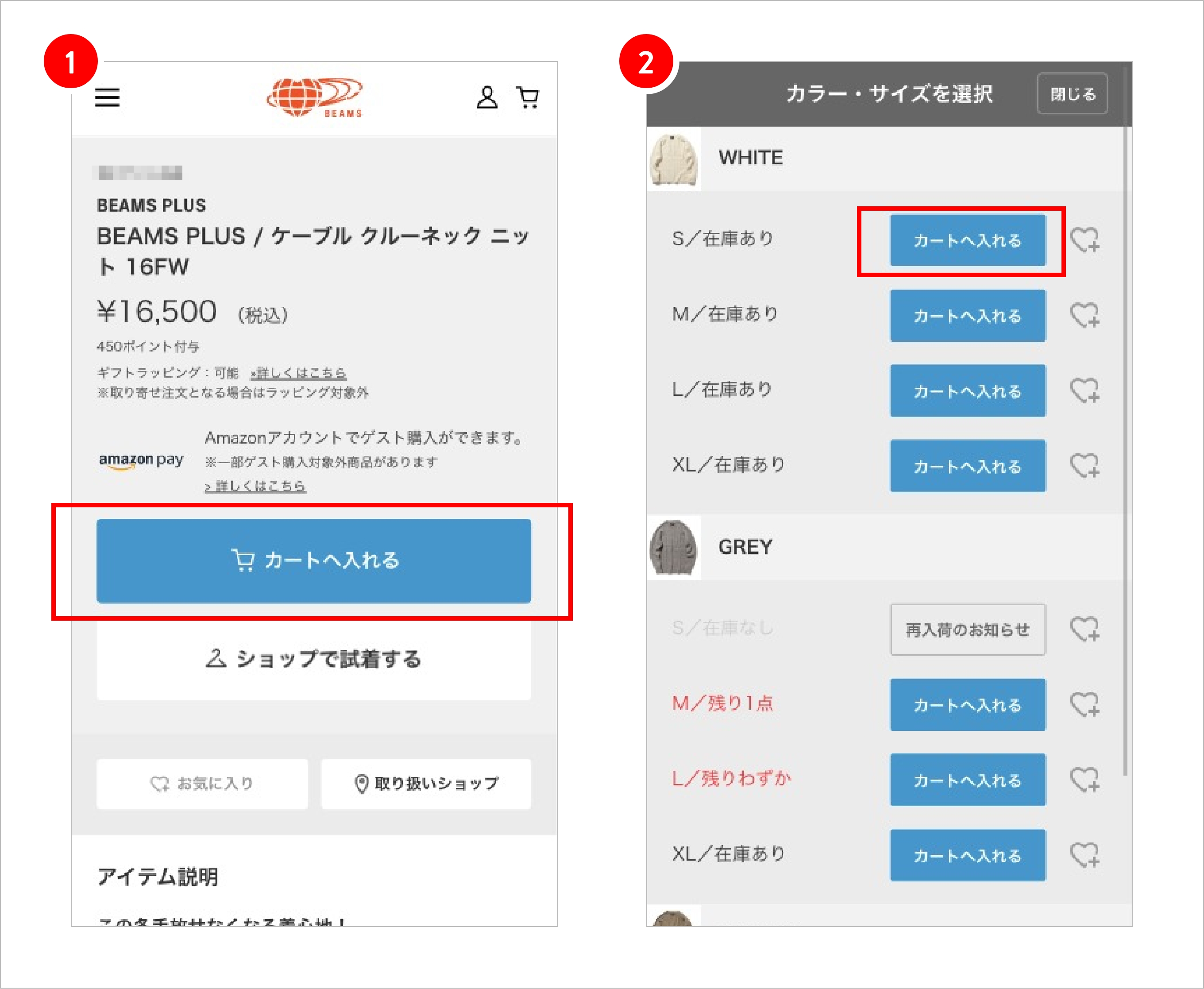Click the お気に入り button
Viewport: 1204px width, 989px height.
pyautogui.click(x=202, y=783)
